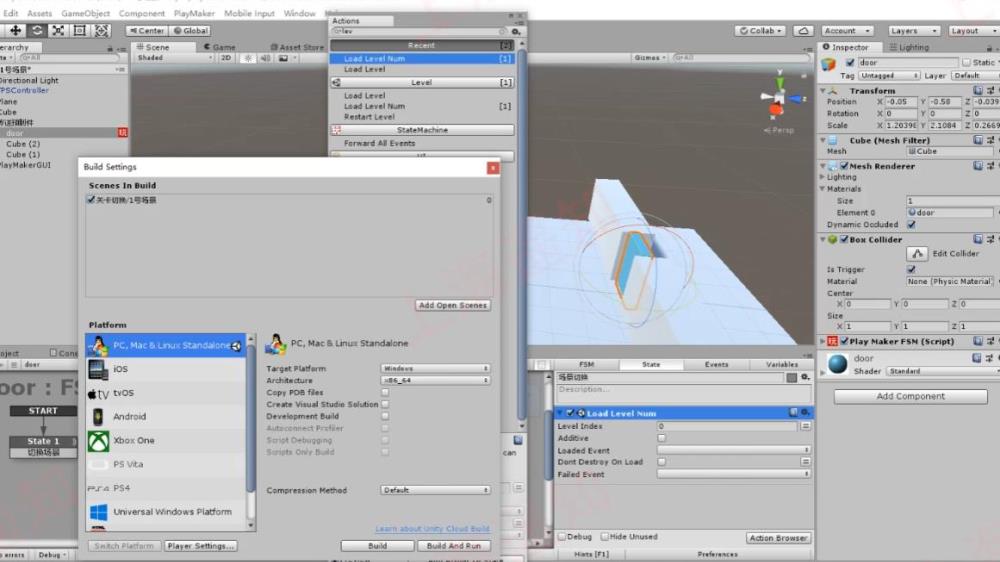
Task: Toggle Static checkbox in Inspector
Action: pyautogui.click(x=966, y=63)
